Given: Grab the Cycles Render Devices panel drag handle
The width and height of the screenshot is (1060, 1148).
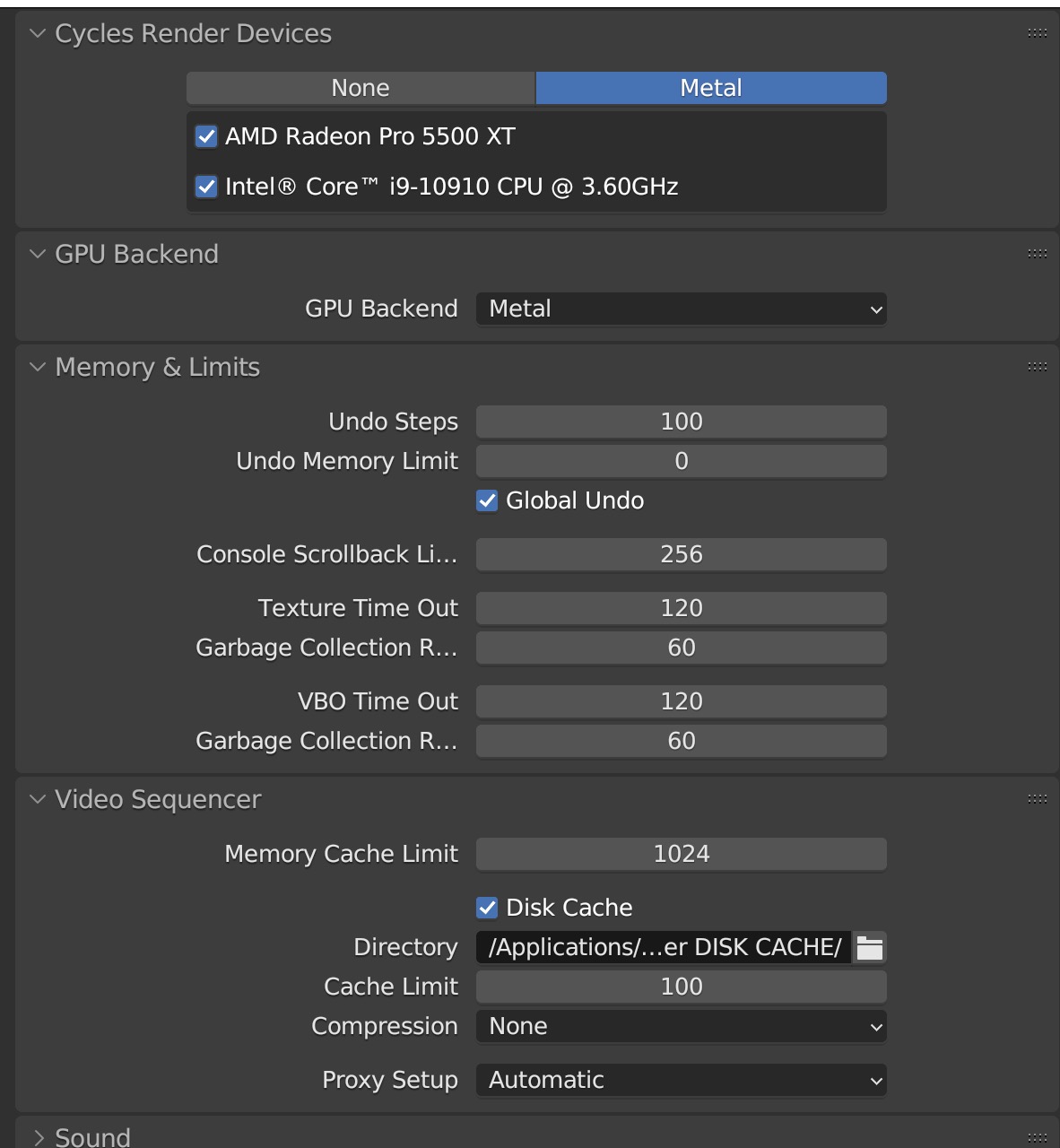Looking at the screenshot, I should tap(1038, 33).
